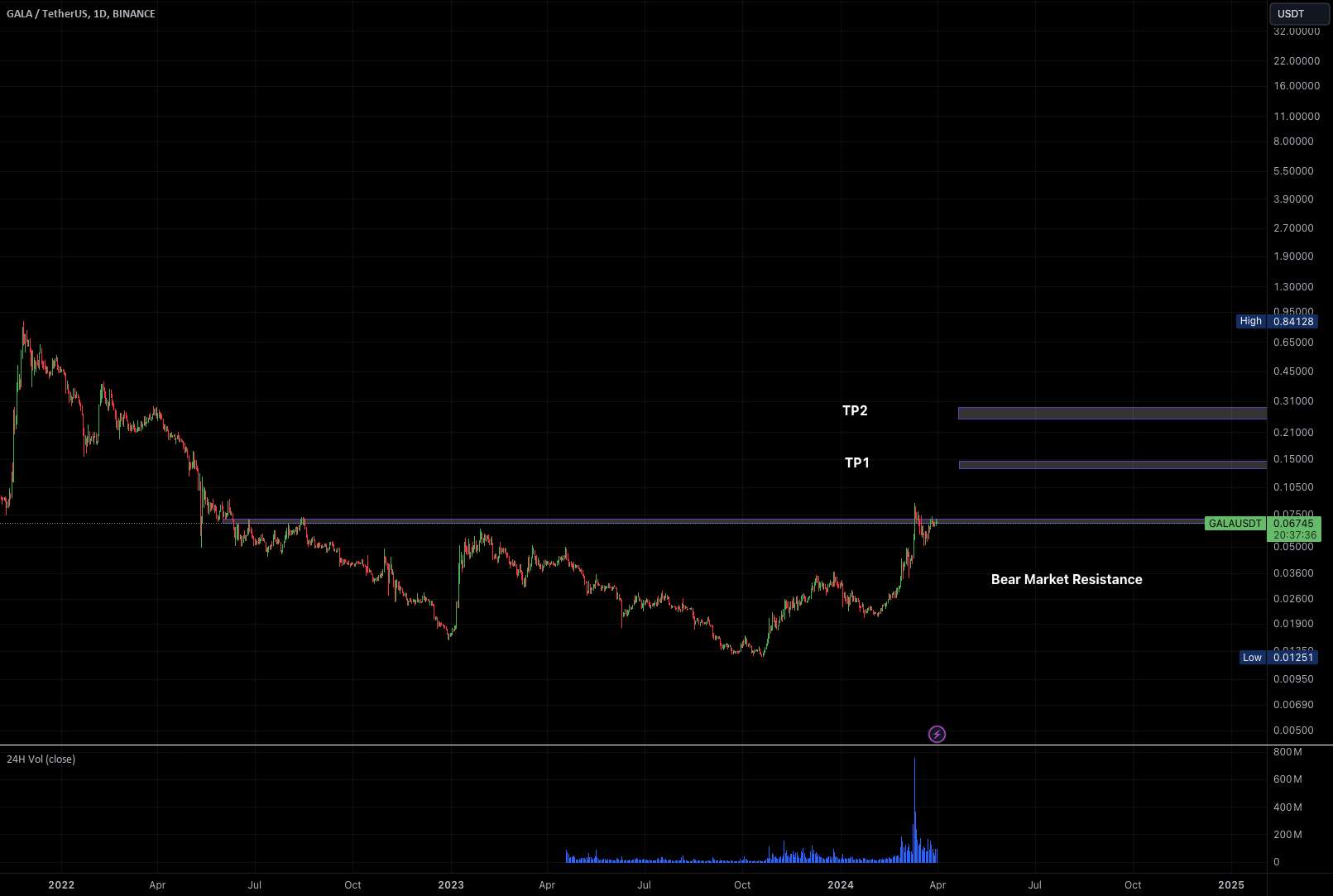This screenshot has height=896, width=1333.
Task: Click the High 0.84128 price marker
Action: coord(1277,321)
